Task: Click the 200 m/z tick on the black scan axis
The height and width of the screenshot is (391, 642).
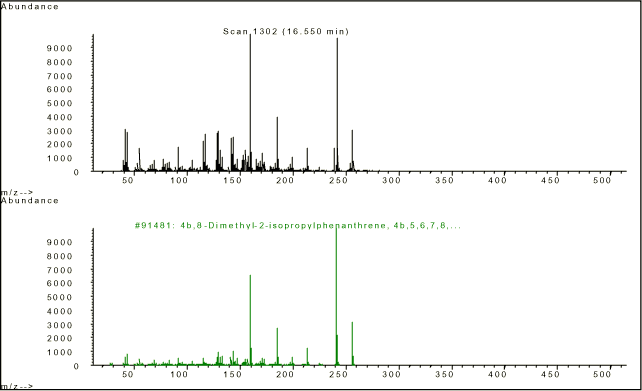Action: tap(285, 180)
